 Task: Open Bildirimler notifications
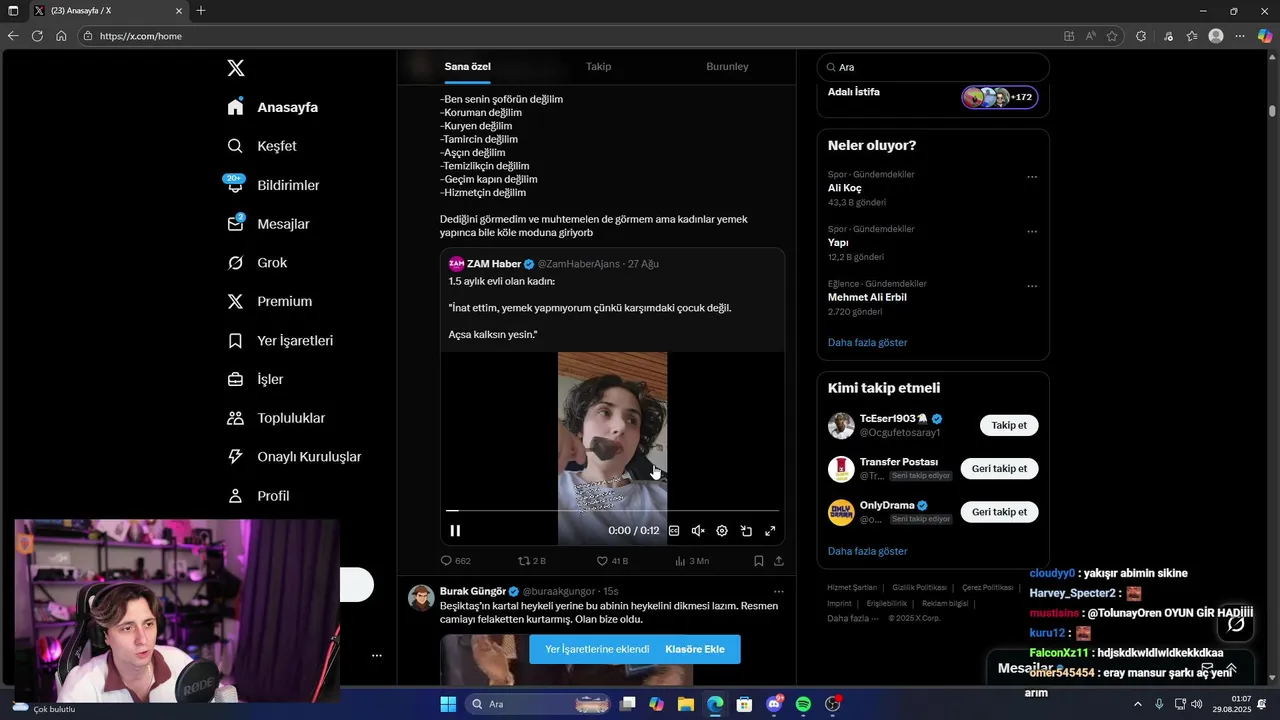coord(273,185)
